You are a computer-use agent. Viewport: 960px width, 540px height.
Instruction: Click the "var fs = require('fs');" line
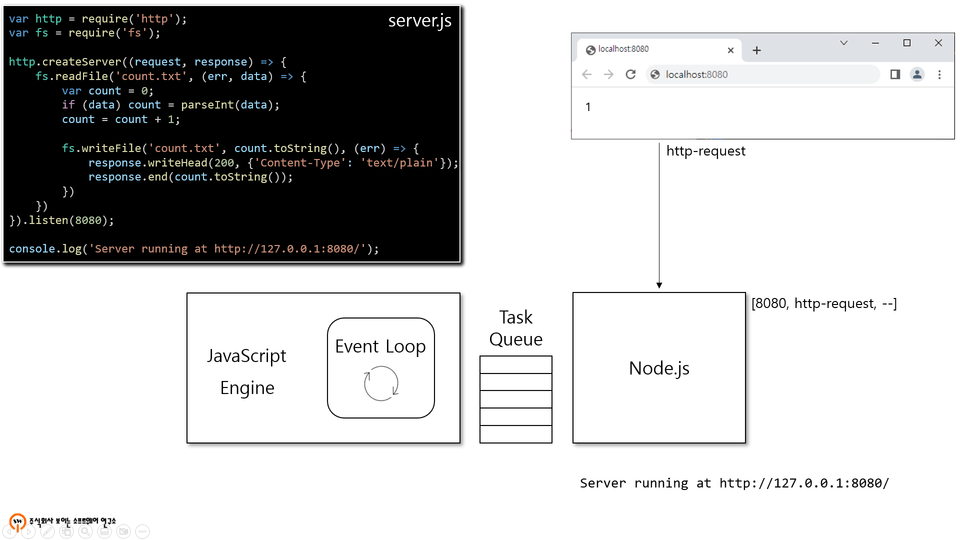[84, 33]
